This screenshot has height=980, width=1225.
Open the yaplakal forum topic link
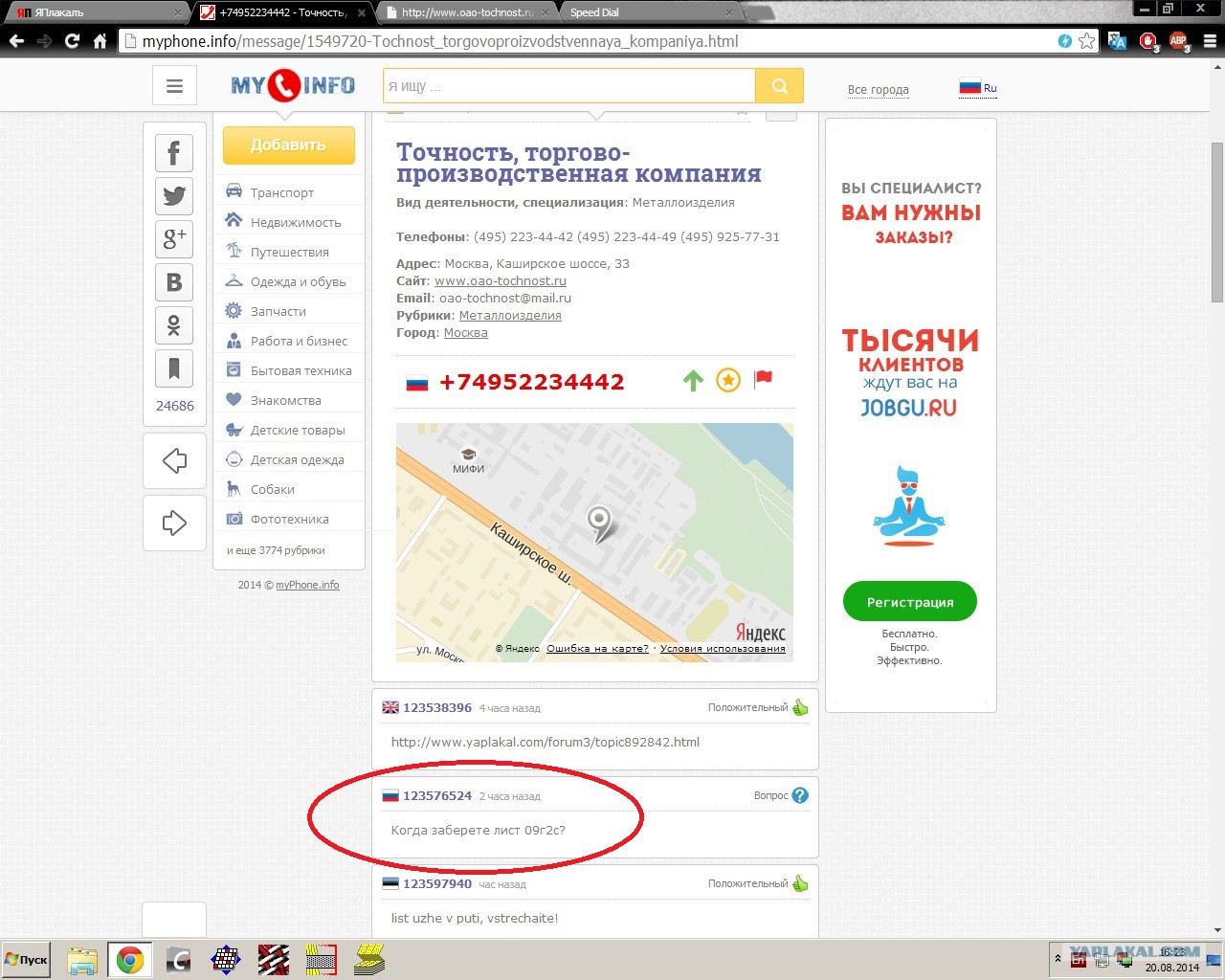click(546, 742)
